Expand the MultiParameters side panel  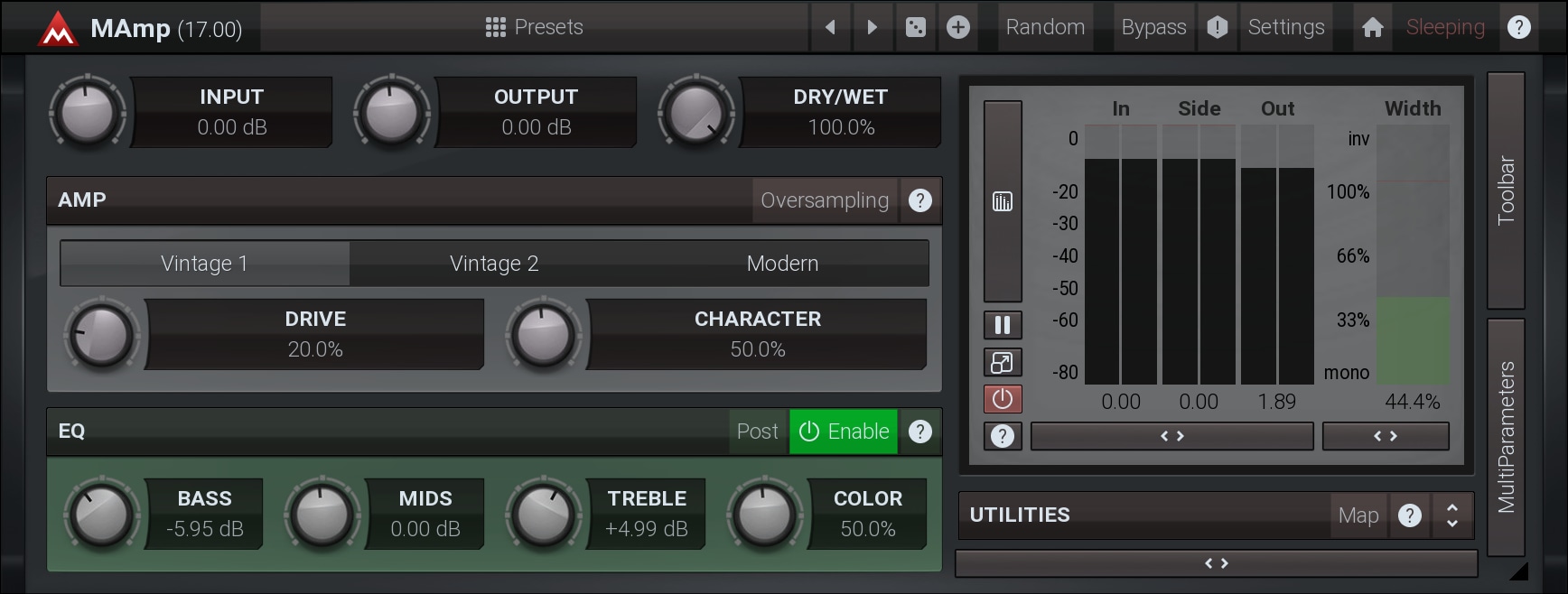(x=1506, y=437)
